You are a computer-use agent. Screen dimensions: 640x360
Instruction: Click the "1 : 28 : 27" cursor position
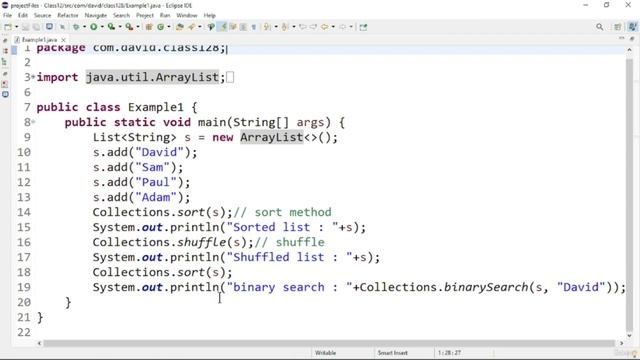click(x=449, y=353)
